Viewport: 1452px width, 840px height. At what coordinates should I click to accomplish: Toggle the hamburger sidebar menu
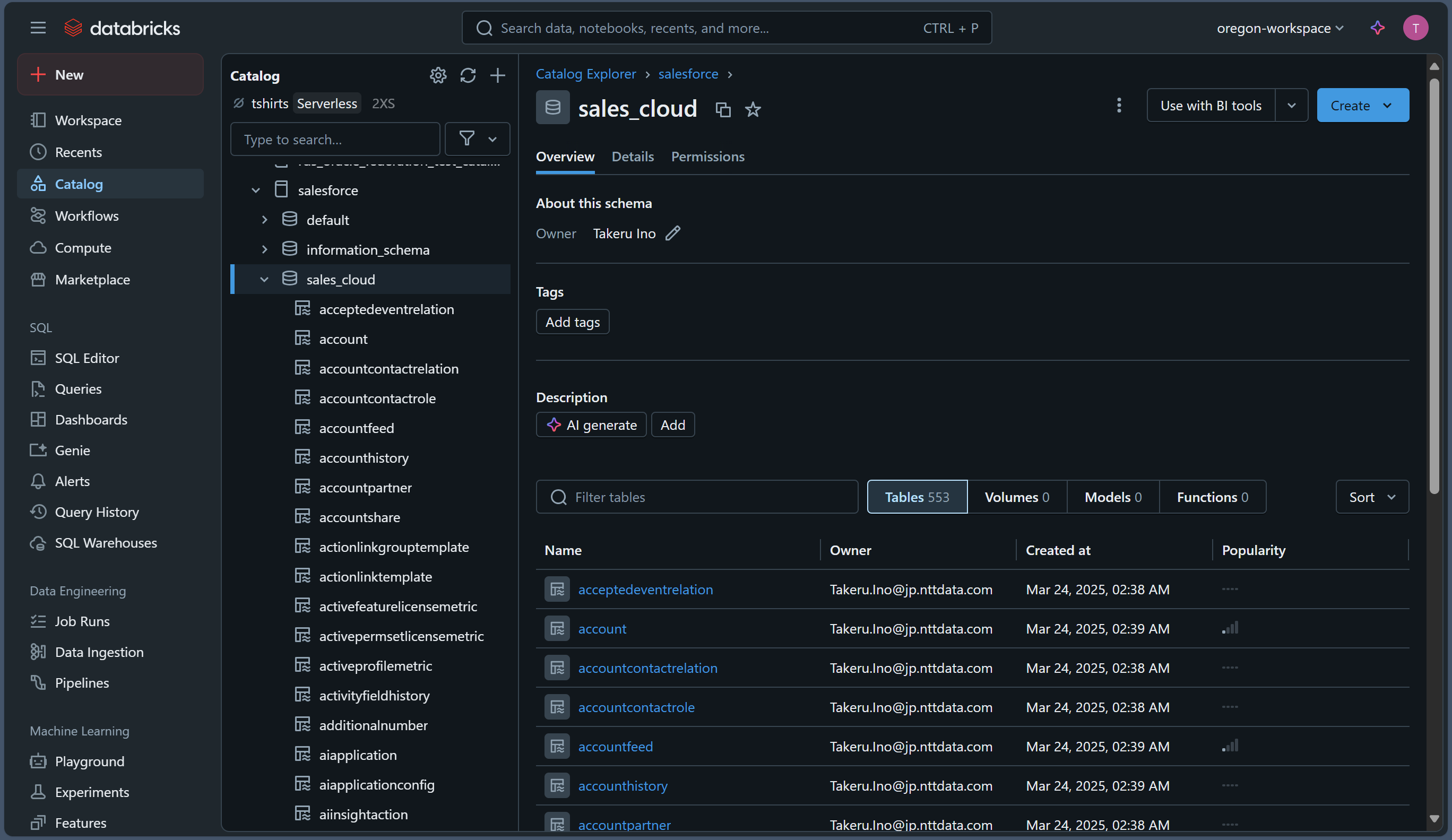tap(38, 28)
